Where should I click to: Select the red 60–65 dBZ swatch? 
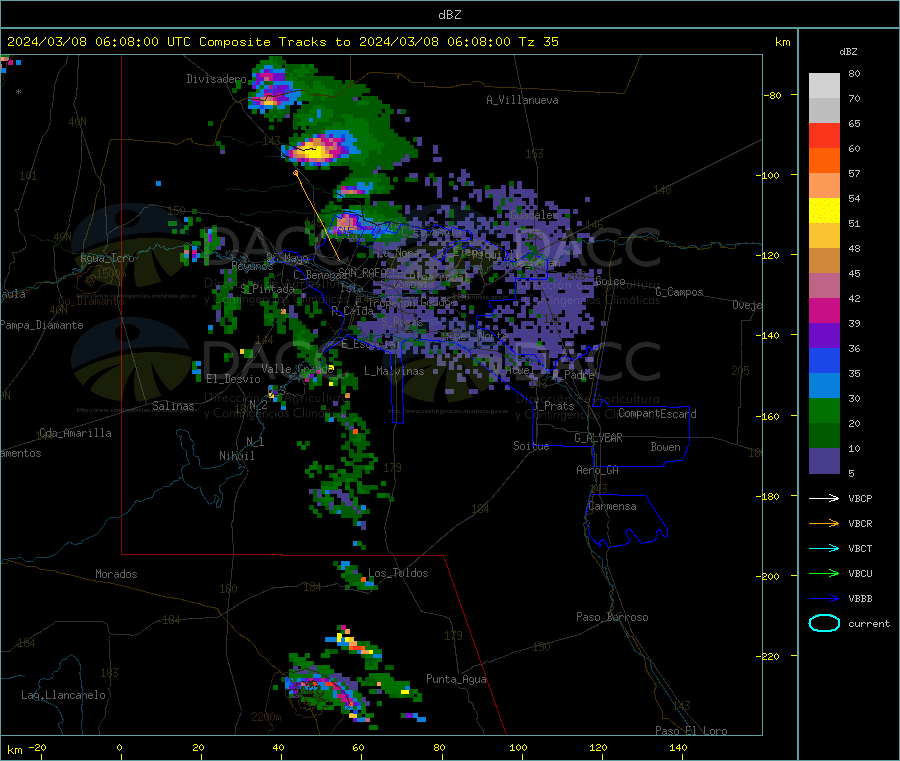point(824,135)
